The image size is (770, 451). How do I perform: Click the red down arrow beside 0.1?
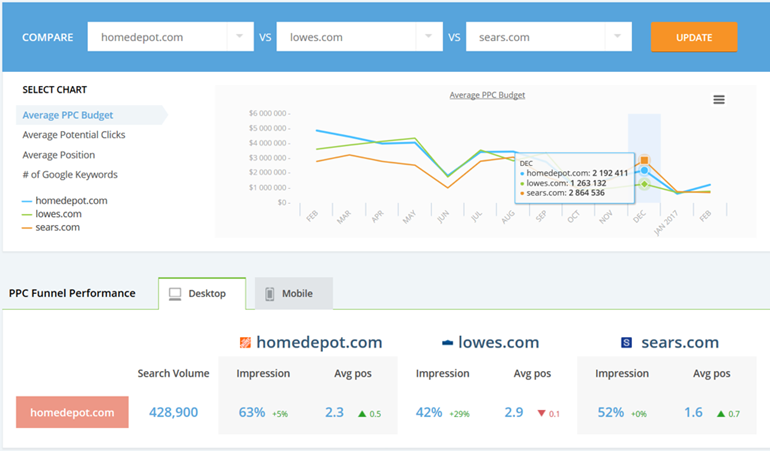pos(542,414)
